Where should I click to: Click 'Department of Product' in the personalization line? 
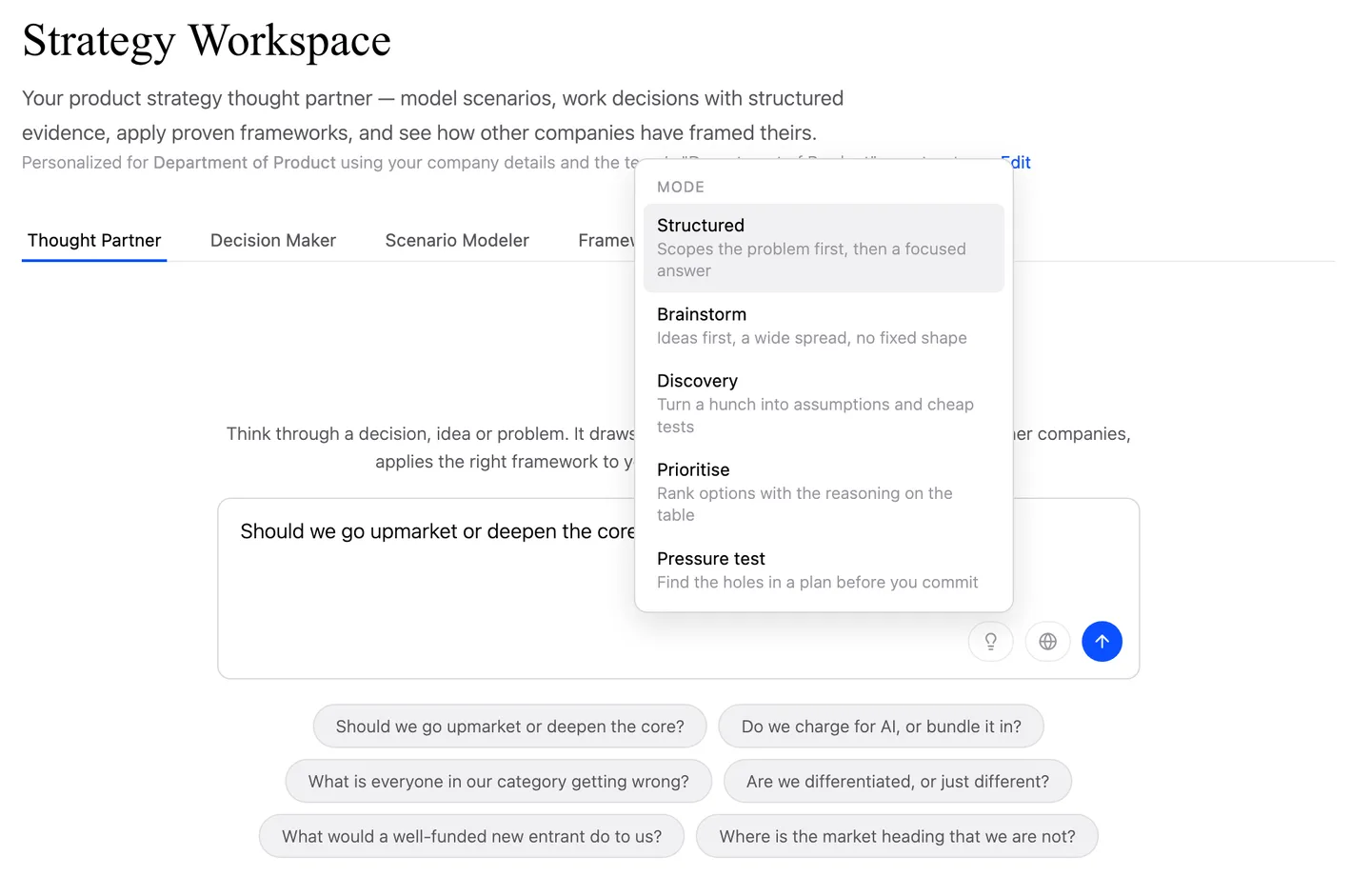click(x=245, y=163)
